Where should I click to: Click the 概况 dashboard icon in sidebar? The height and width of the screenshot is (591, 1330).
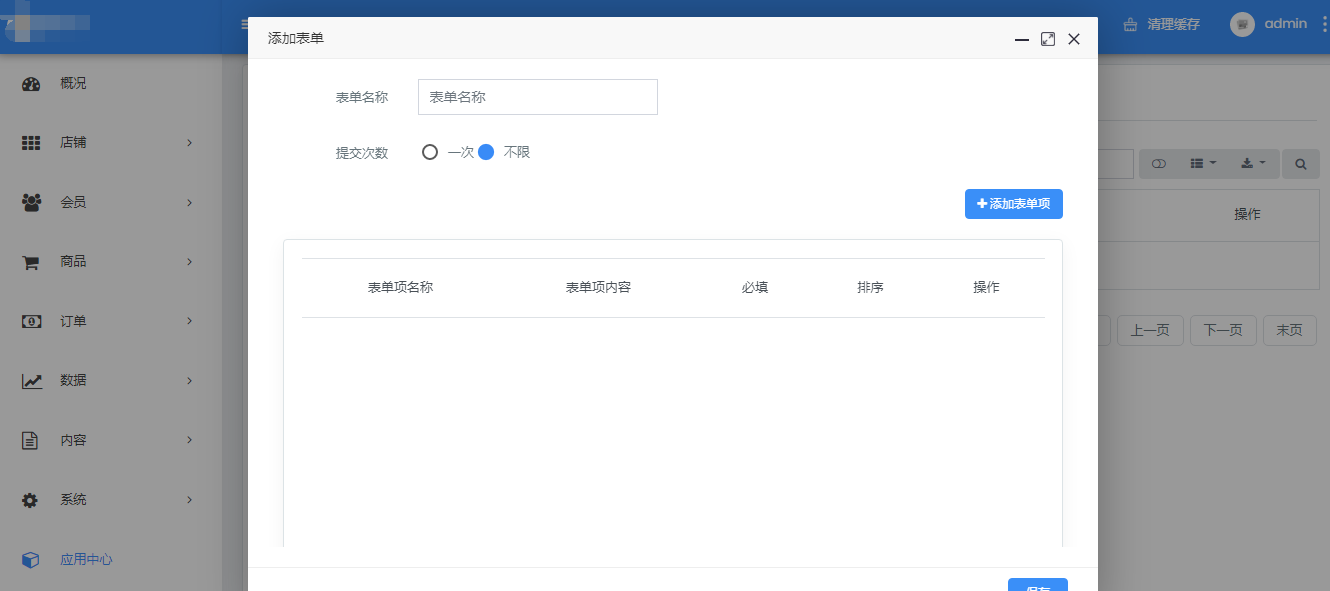[31, 84]
